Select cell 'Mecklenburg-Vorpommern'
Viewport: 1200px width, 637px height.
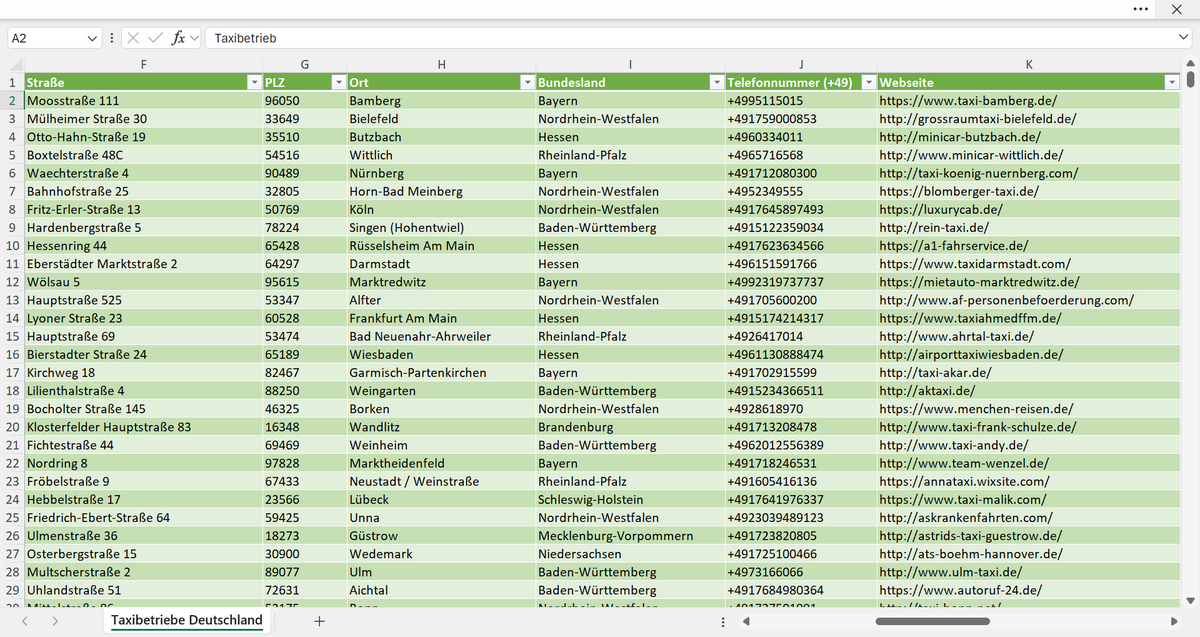tap(630, 535)
